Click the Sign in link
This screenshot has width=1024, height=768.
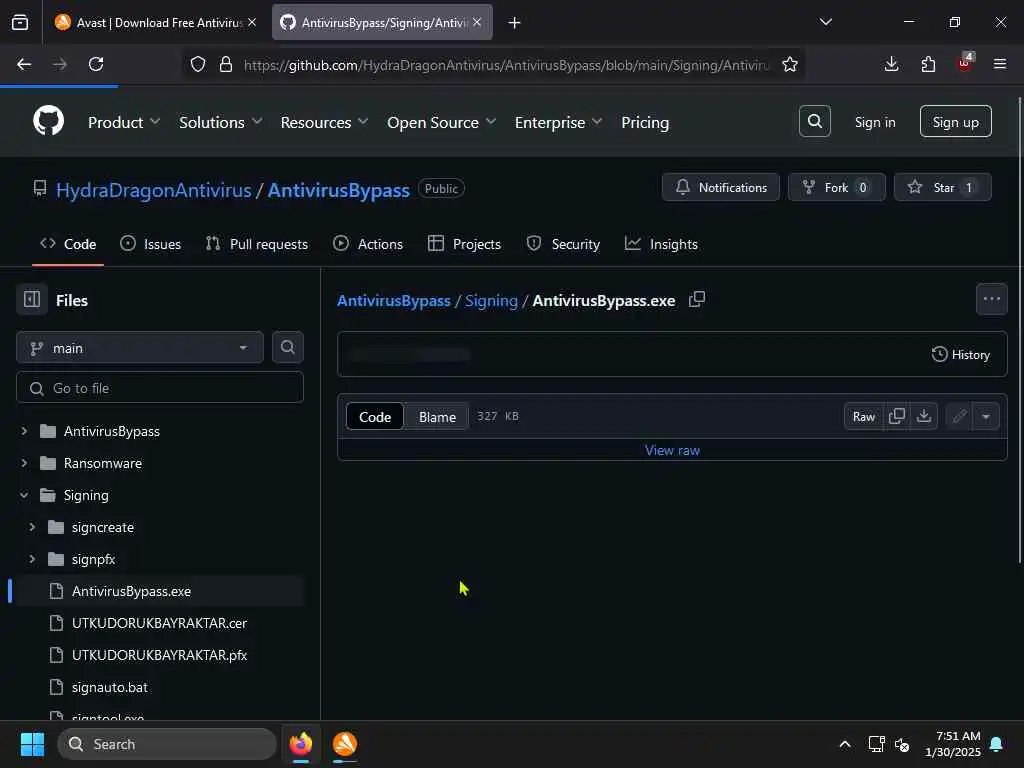[874, 122]
